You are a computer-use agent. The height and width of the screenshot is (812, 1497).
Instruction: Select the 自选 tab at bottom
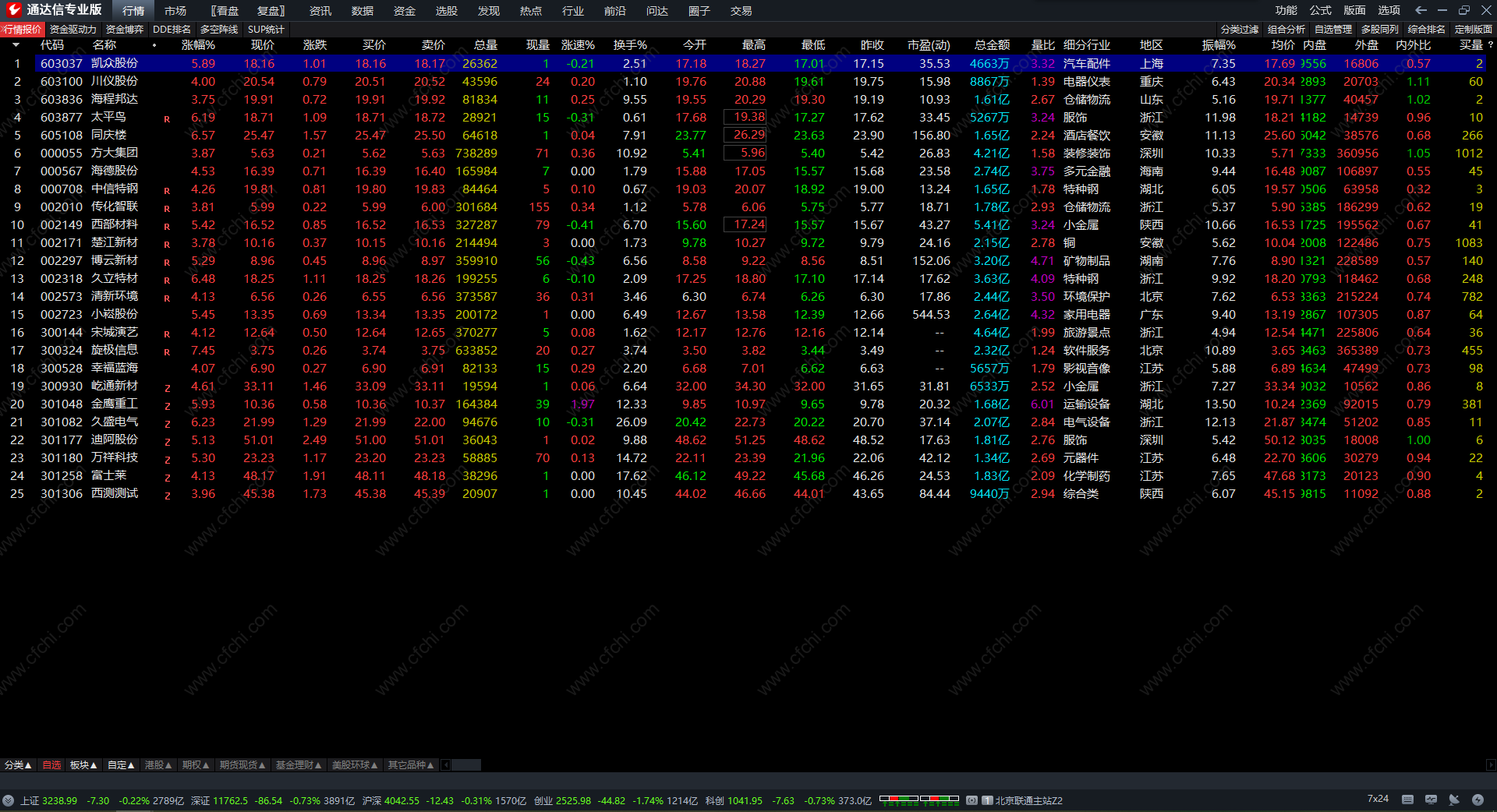coord(51,765)
